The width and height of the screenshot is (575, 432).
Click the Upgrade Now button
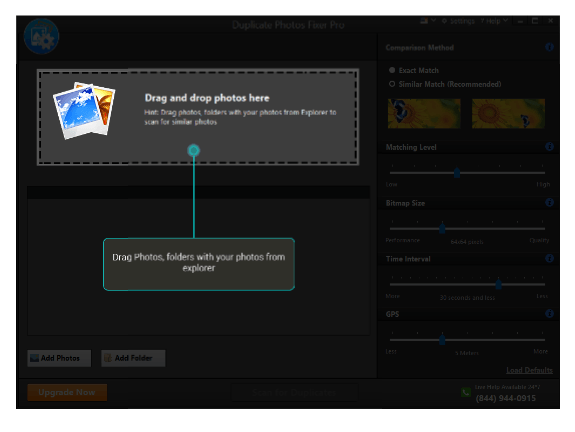[x=67, y=392]
